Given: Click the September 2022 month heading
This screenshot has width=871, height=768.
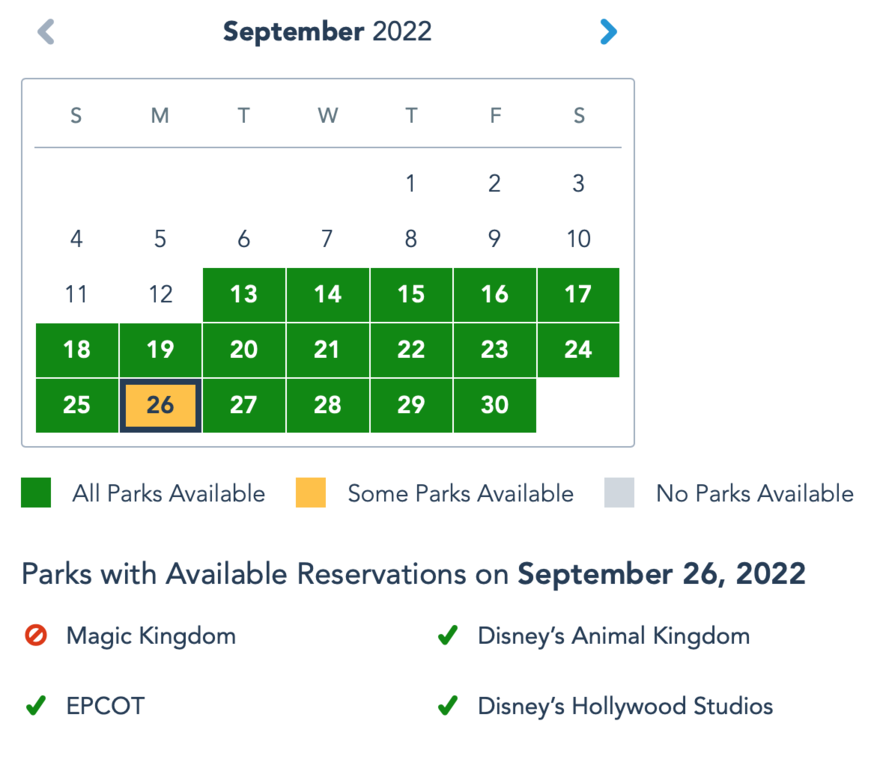Looking at the screenshot, I should click(x=327, y=32).
